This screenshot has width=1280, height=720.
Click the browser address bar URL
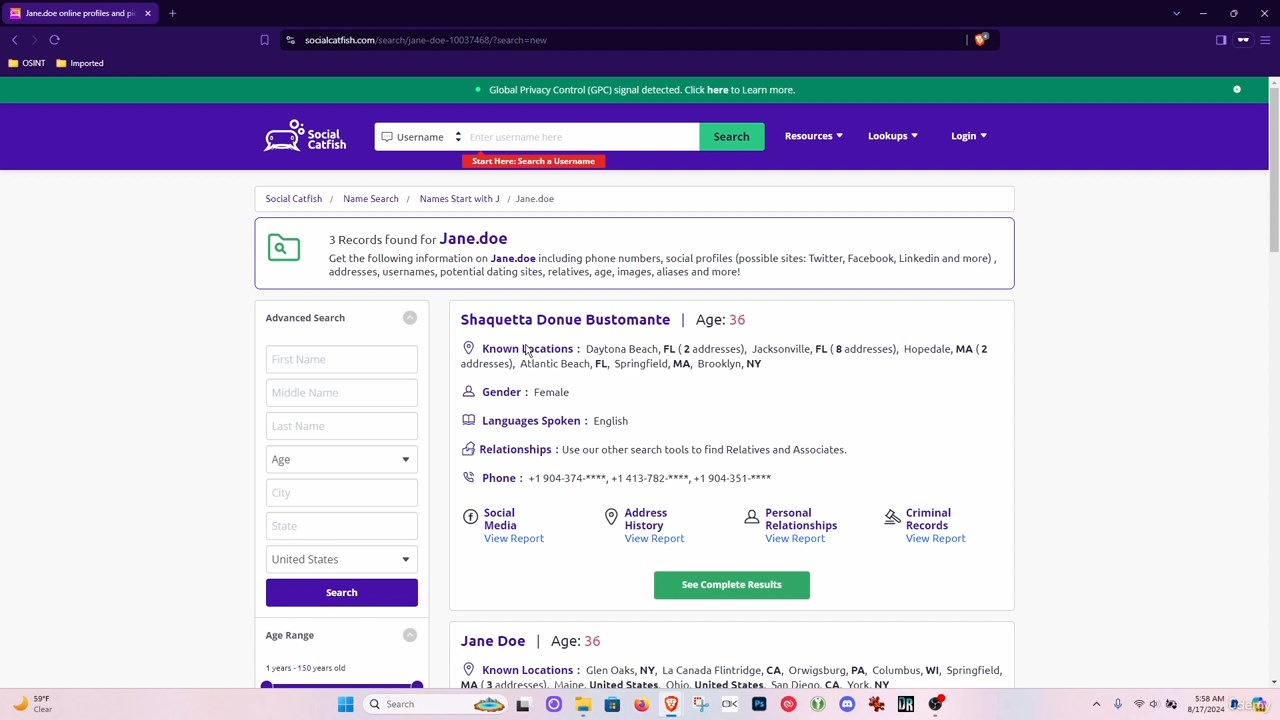tap(426, 40)
